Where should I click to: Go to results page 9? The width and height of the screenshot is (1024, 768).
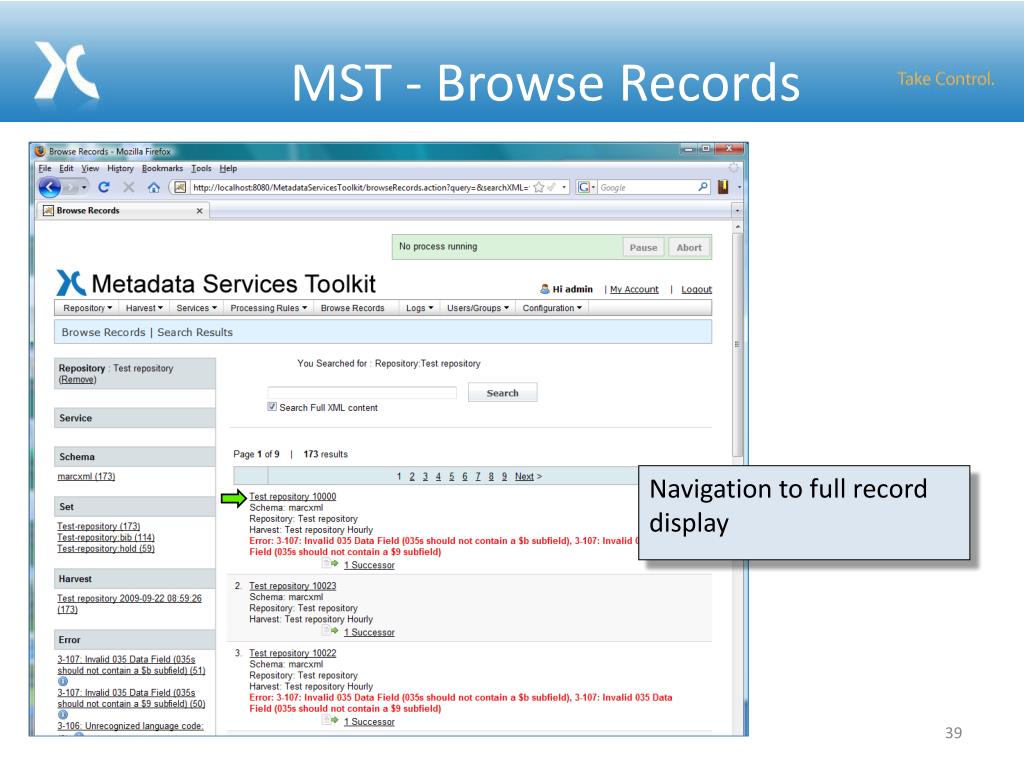coord(504,476)
